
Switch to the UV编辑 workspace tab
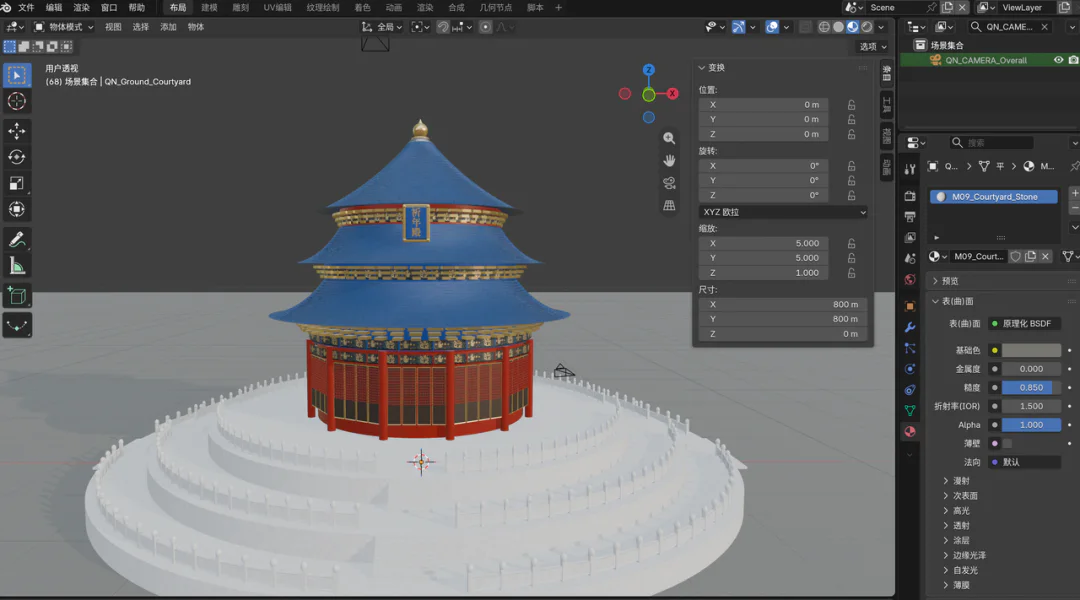[x=278, y=8]
